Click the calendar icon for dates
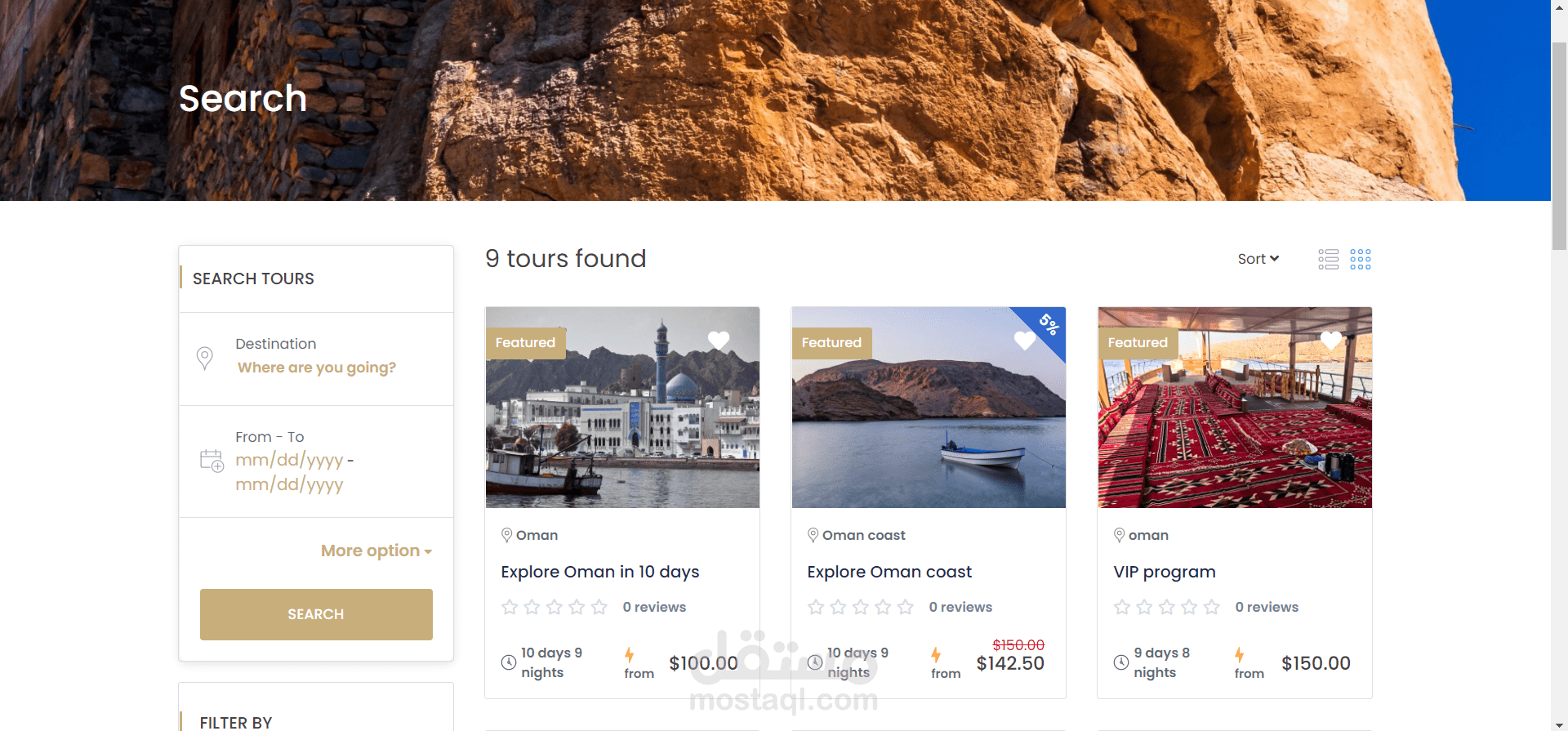 pos(212,461)
